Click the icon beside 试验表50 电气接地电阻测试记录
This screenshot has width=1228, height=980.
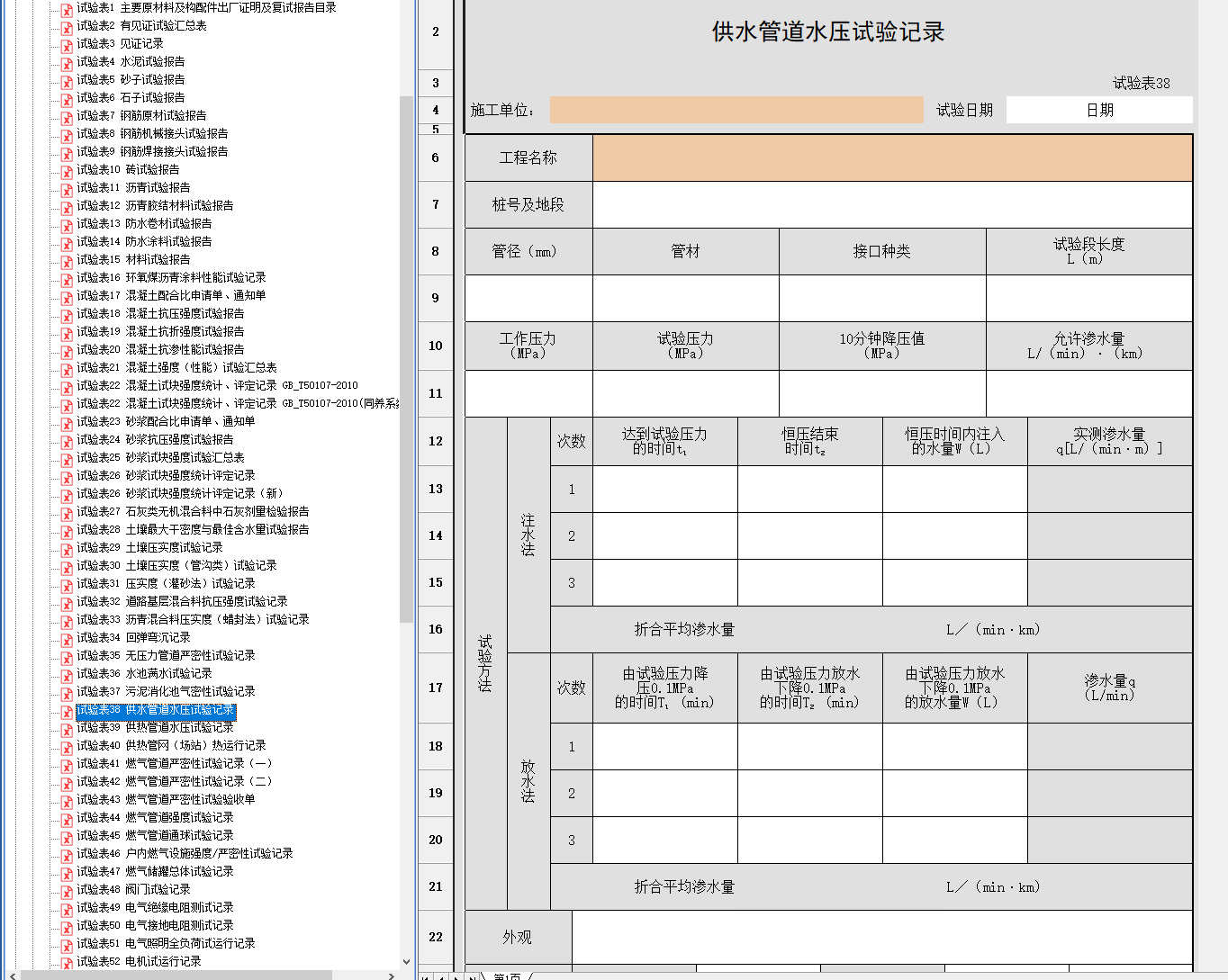pos(67,927)
